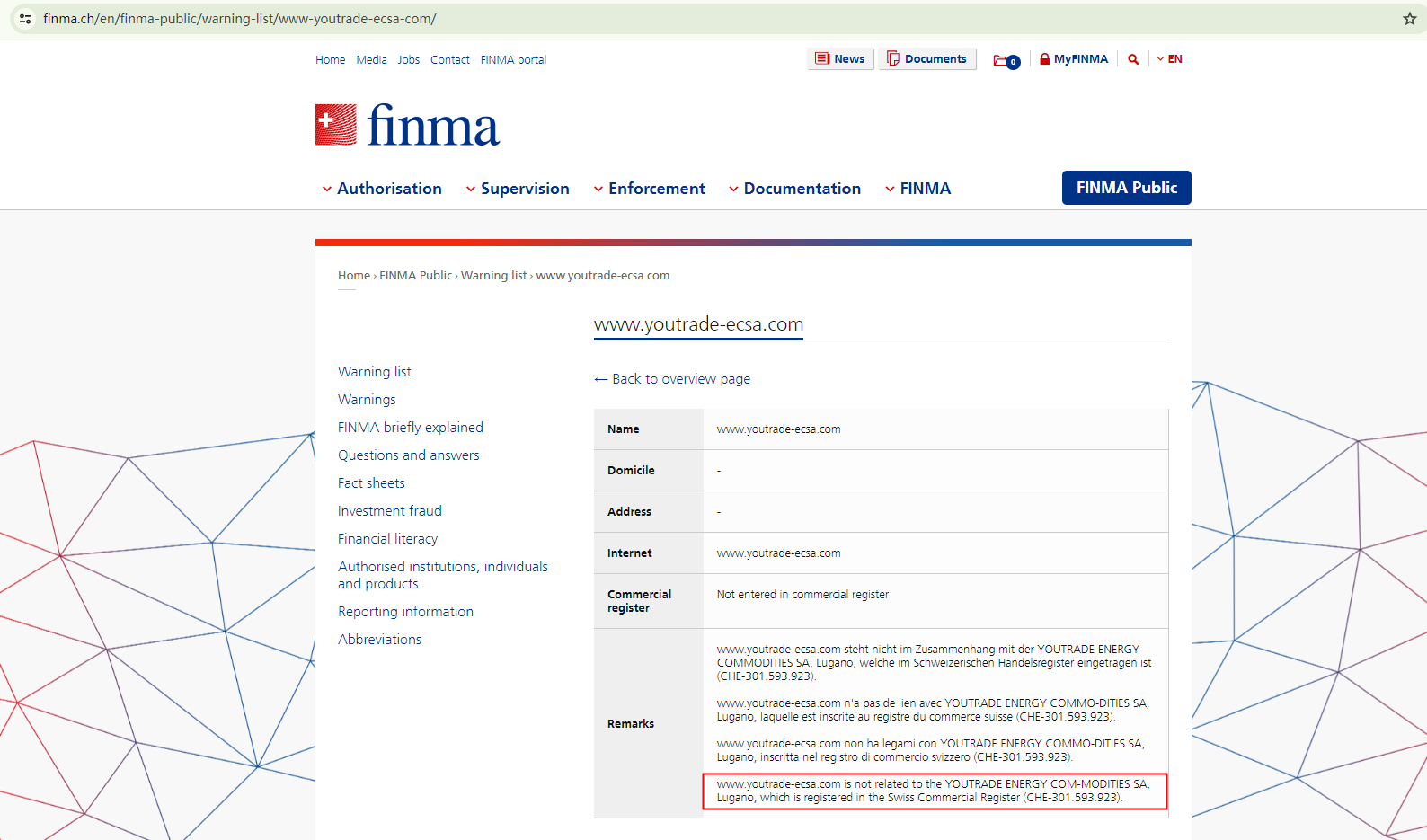Image resolution: width=1427 pixels, height=840 pixels.
Task: Expand the Authorisation menu
Action: click(x=382, y=189)
